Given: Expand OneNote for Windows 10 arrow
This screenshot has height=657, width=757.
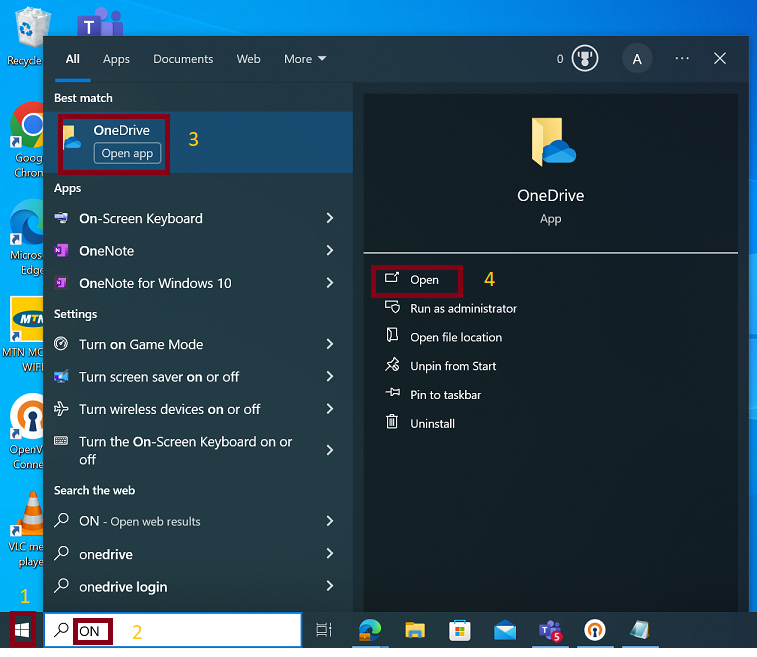Looking at the screenshot, I should click(x=330, y=282).
